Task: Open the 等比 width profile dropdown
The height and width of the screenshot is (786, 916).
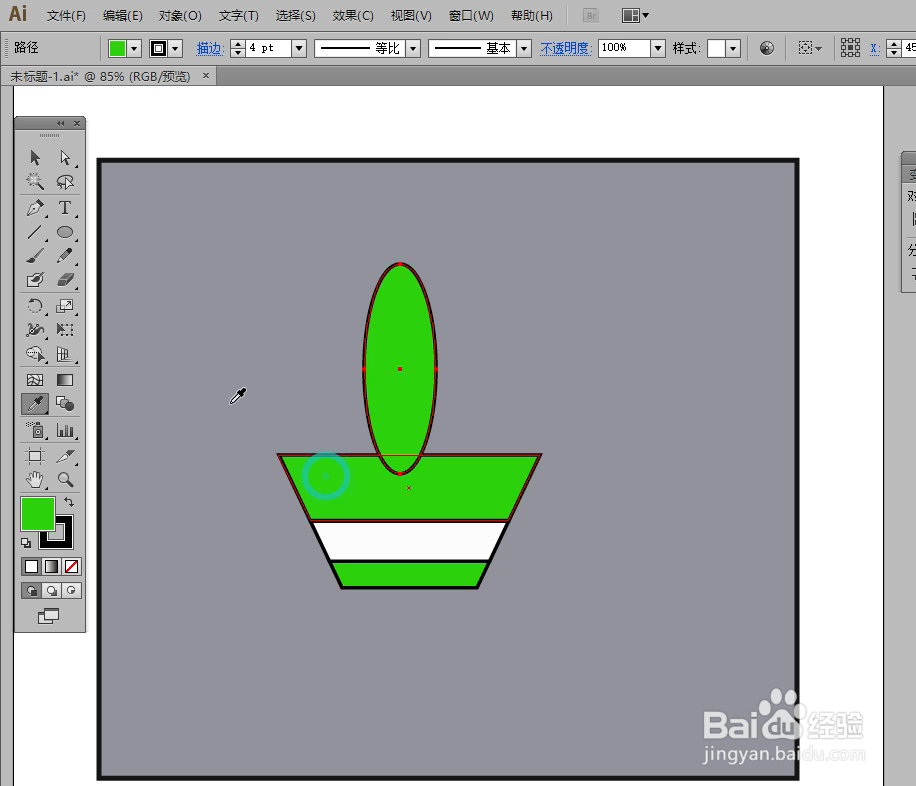Action: 412,47
